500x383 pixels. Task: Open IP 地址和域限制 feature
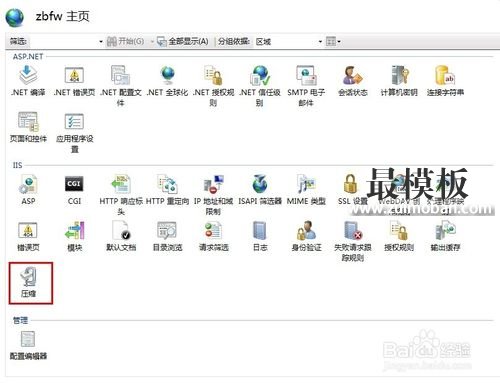(213, 195)
